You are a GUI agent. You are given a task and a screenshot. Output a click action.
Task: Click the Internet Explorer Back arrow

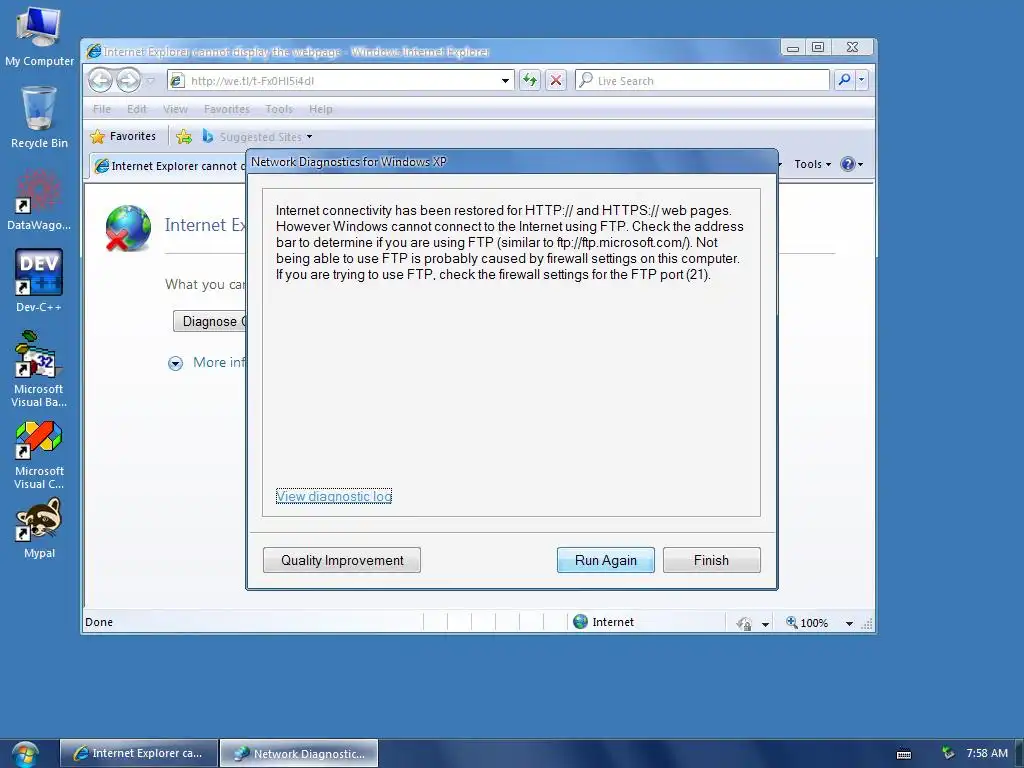pos(101,80)
